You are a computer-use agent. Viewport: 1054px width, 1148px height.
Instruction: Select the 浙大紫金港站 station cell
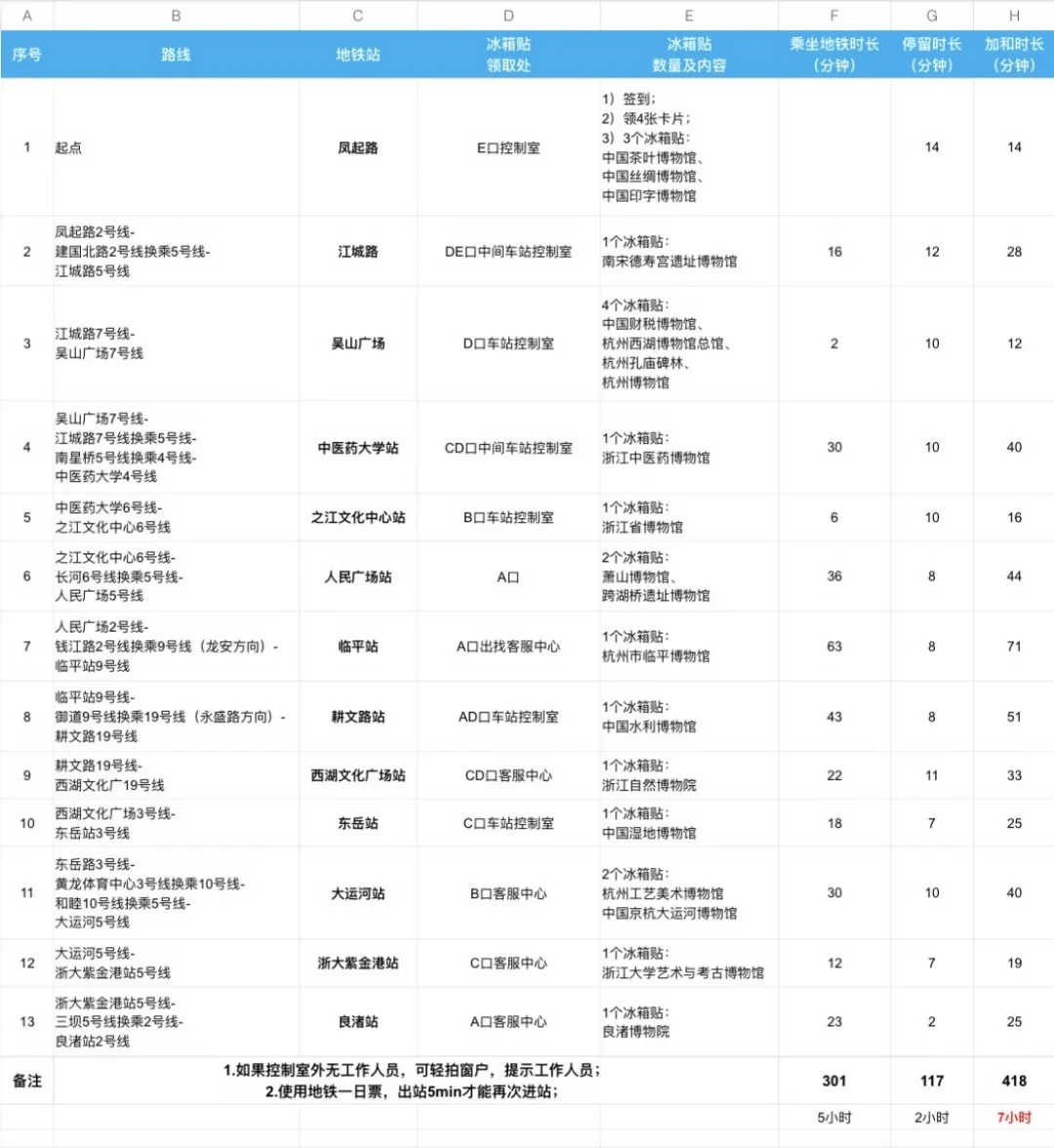358,963
